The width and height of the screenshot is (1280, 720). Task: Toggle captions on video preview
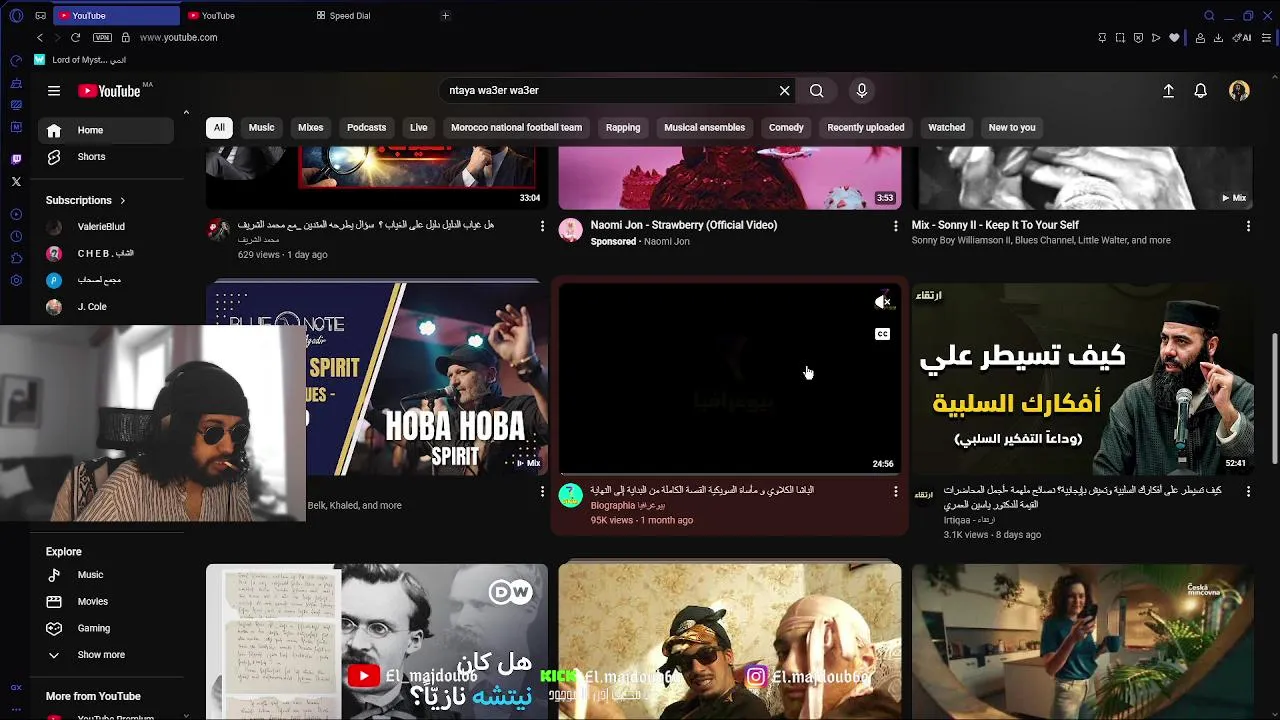pyautogui.click(x=882, y=334)
